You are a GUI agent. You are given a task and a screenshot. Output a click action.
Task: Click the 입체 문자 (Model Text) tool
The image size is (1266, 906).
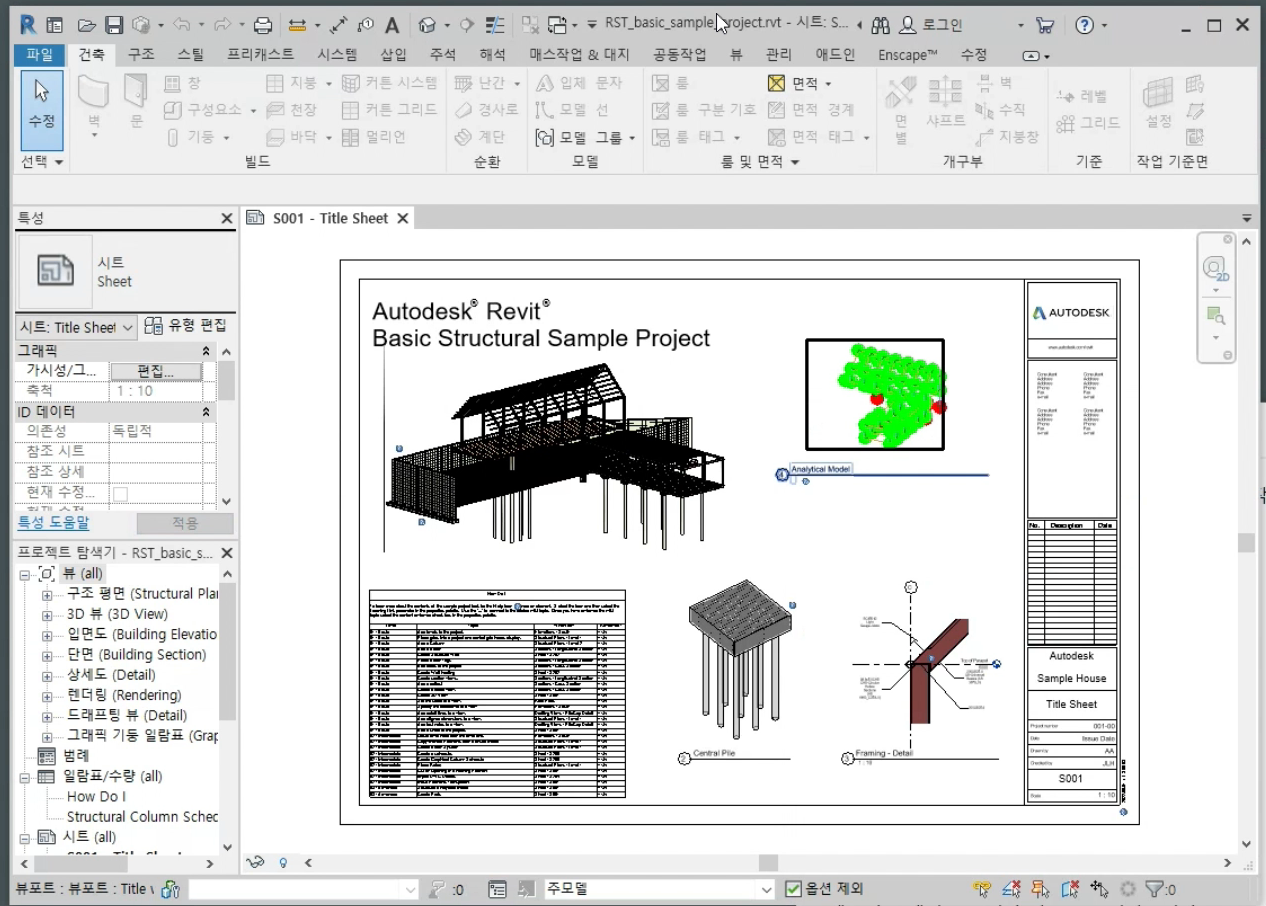coord(579,83)
